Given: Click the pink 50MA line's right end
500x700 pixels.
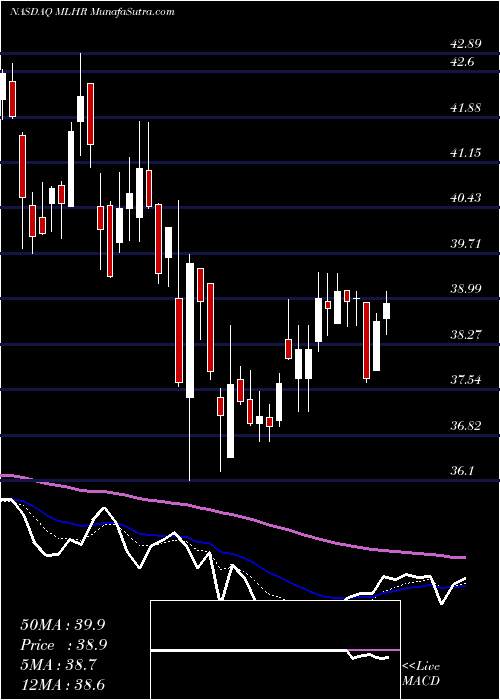Looking at the screenshot, I should point(462,558).
